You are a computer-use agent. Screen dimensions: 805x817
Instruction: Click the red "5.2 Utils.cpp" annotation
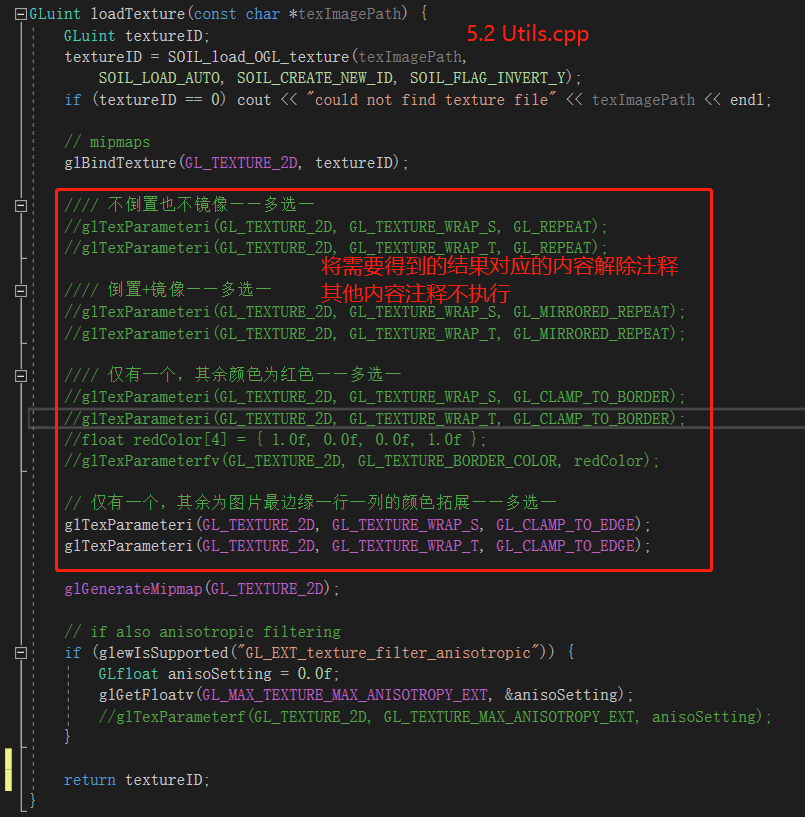(x=527, y=33)
